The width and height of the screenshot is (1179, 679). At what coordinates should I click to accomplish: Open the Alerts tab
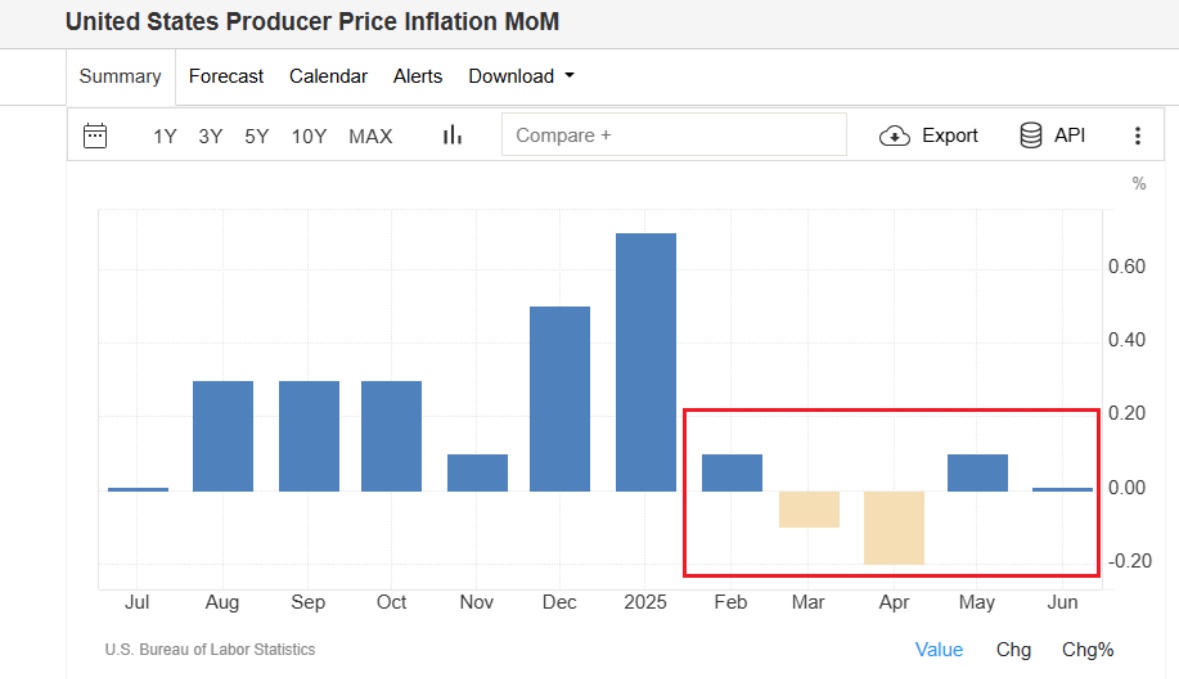pyautogui.click(x=417, y=76)
